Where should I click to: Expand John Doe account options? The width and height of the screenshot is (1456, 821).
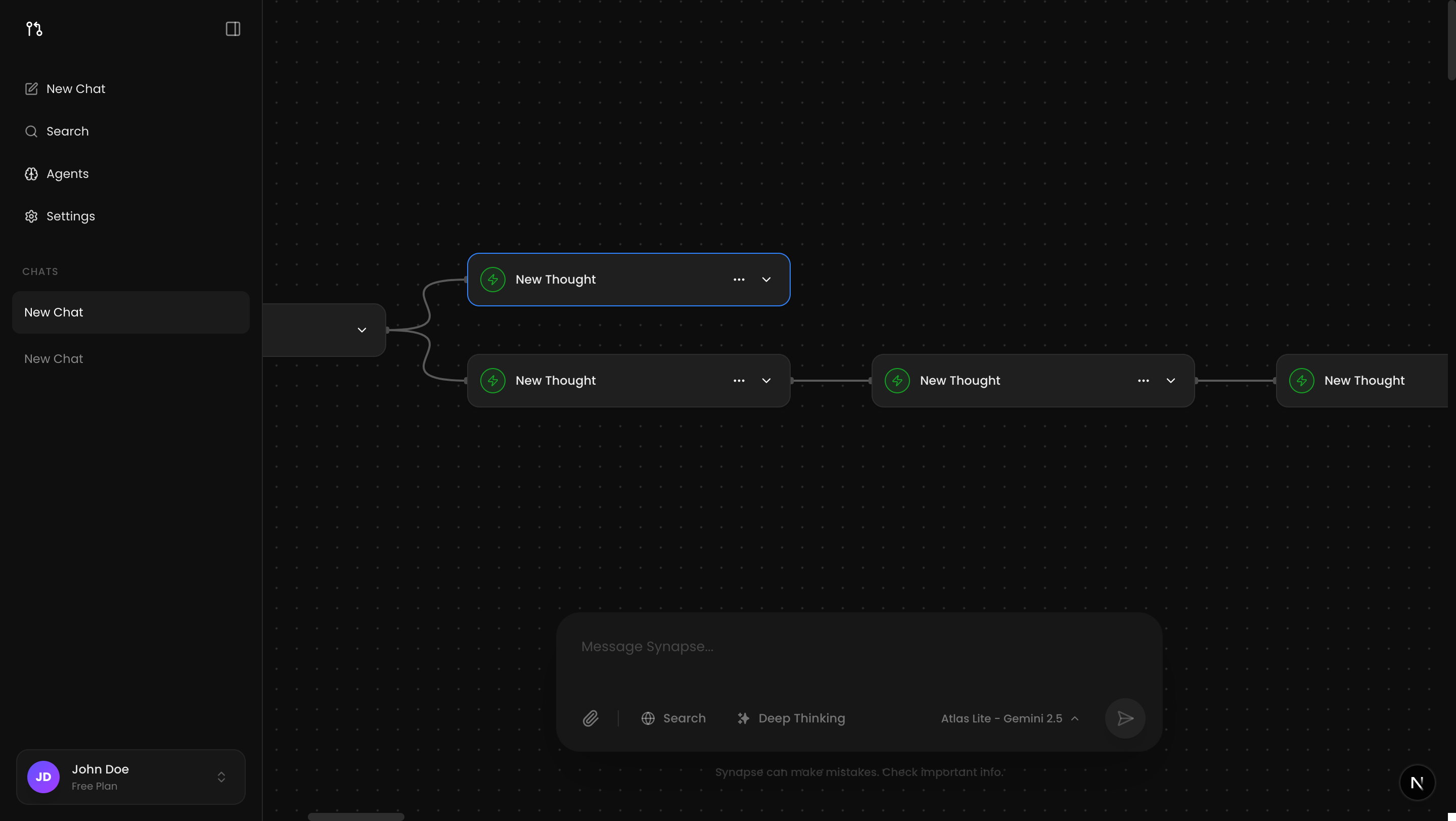click(x=221, y=777)
